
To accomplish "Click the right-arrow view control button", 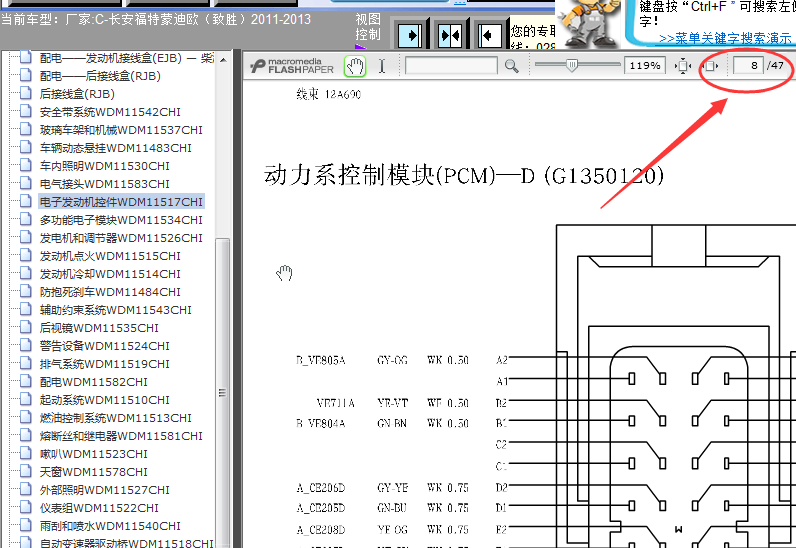I will 410,36.
